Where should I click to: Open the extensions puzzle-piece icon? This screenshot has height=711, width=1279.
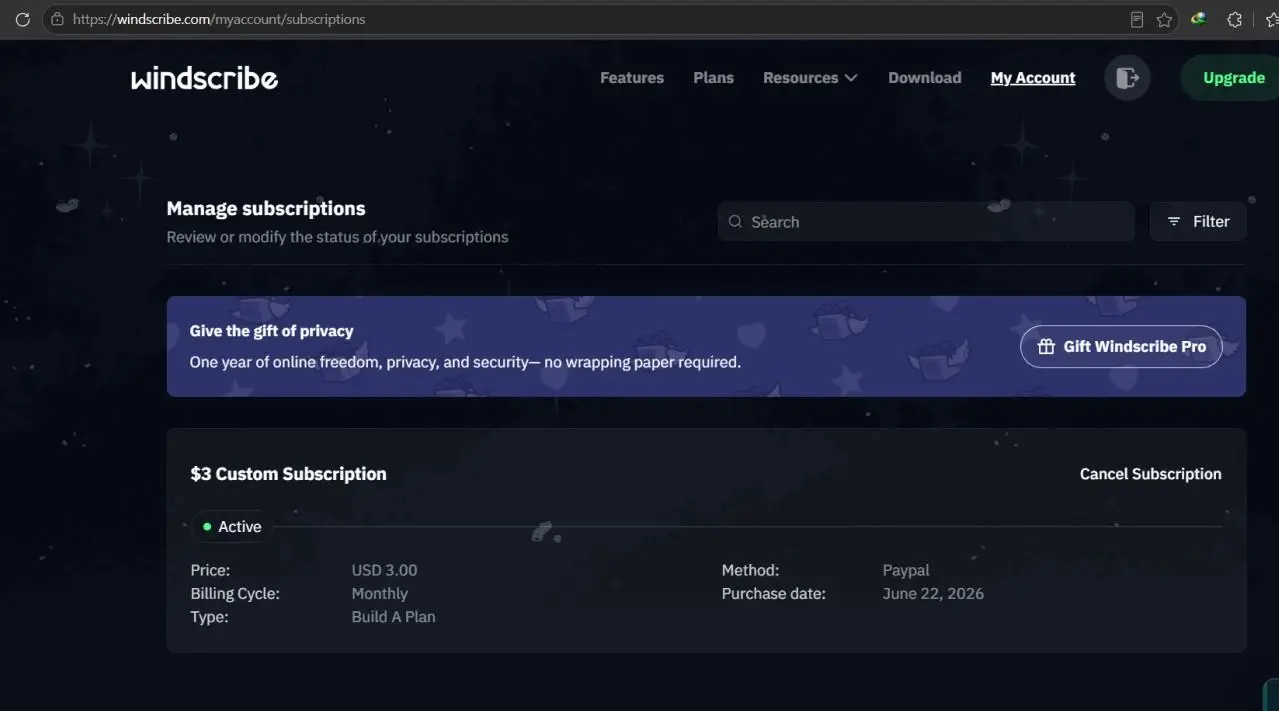pos(1235,19)
